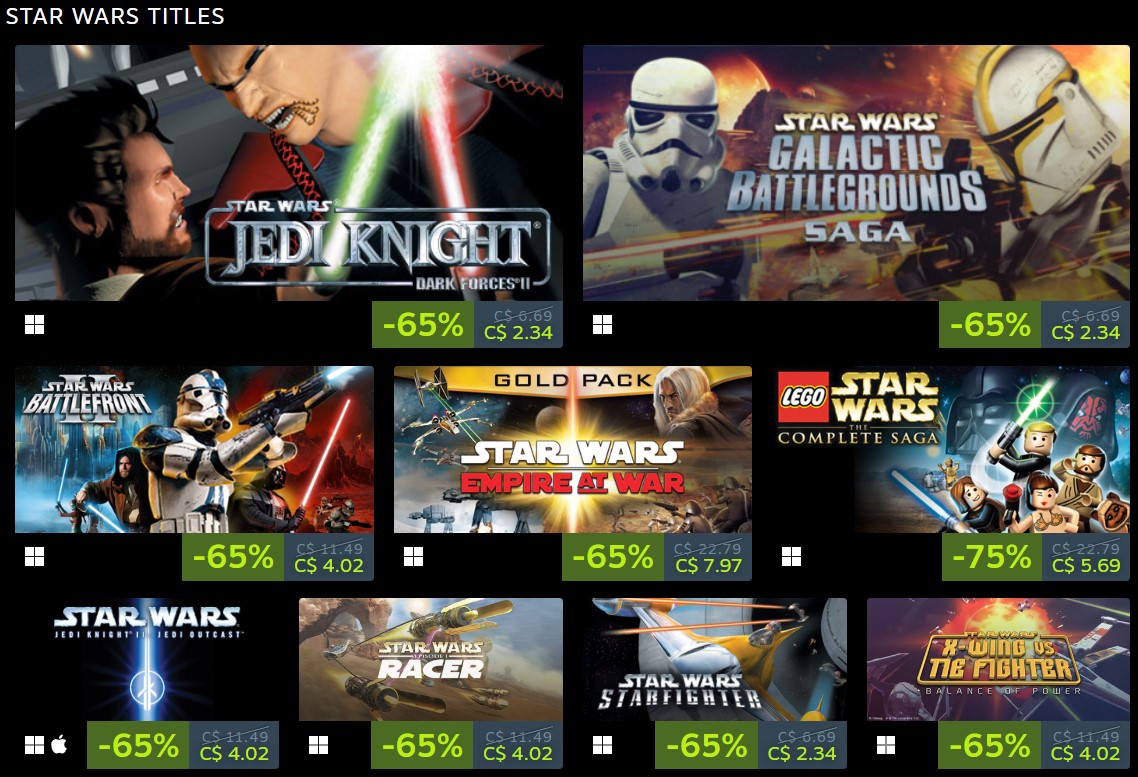Click the C$ 7.97 price for Empire at War

[708, 566]
